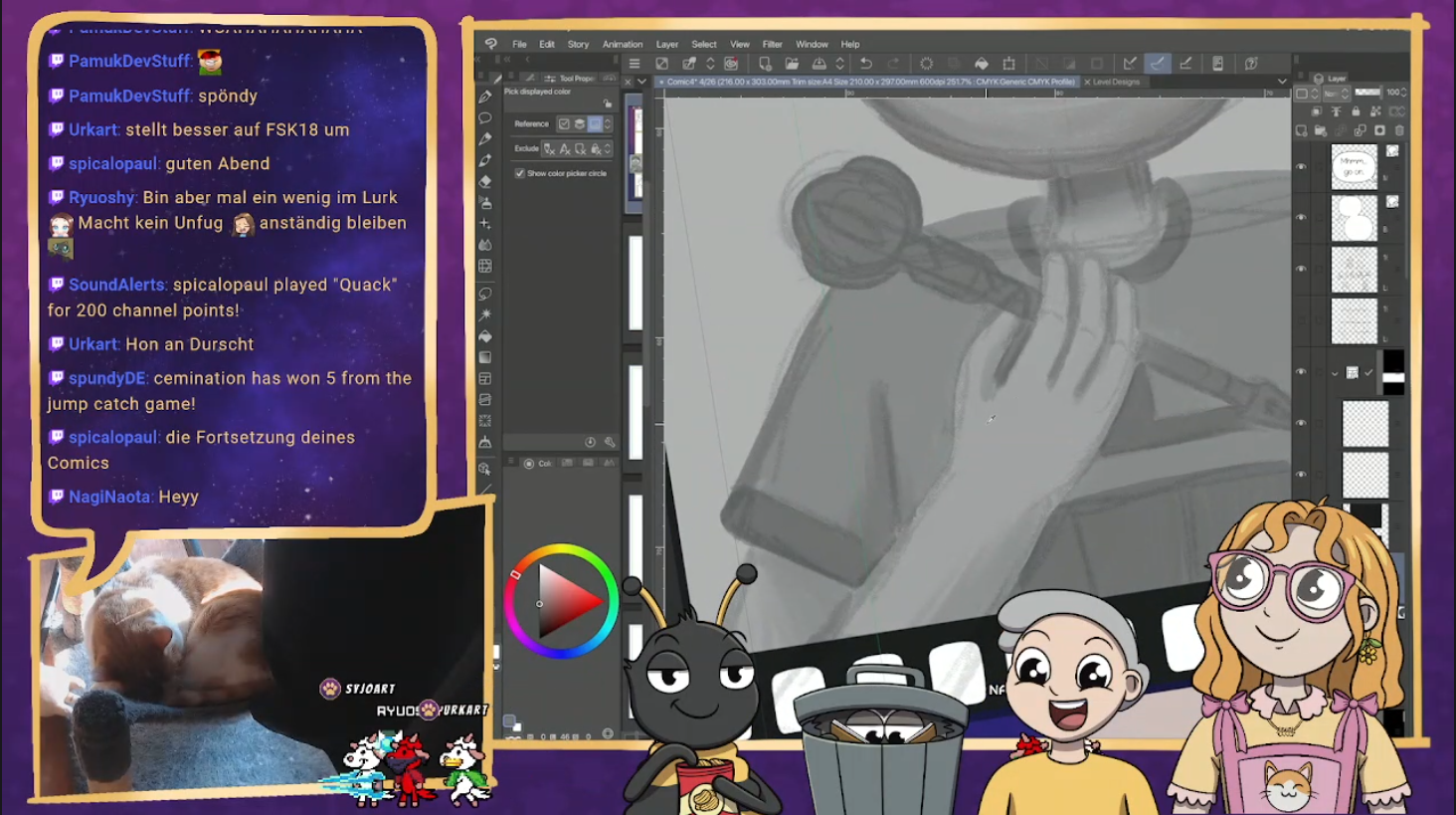Open the File menu
Viewport: 1456px width, 815px height.
pos(519,44)
